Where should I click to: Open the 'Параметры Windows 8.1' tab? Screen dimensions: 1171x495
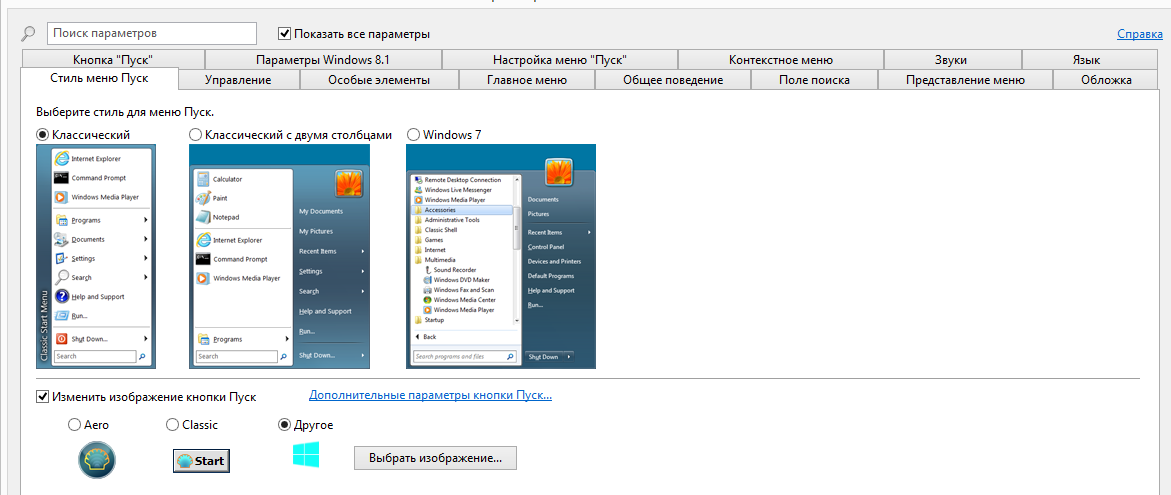[323, 60]
